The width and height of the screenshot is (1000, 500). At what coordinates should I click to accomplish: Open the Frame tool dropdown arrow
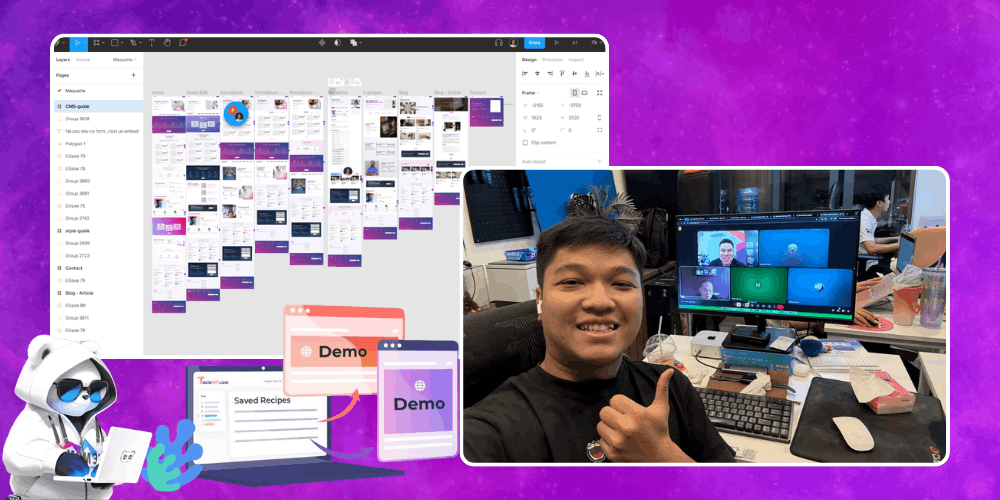104,43
